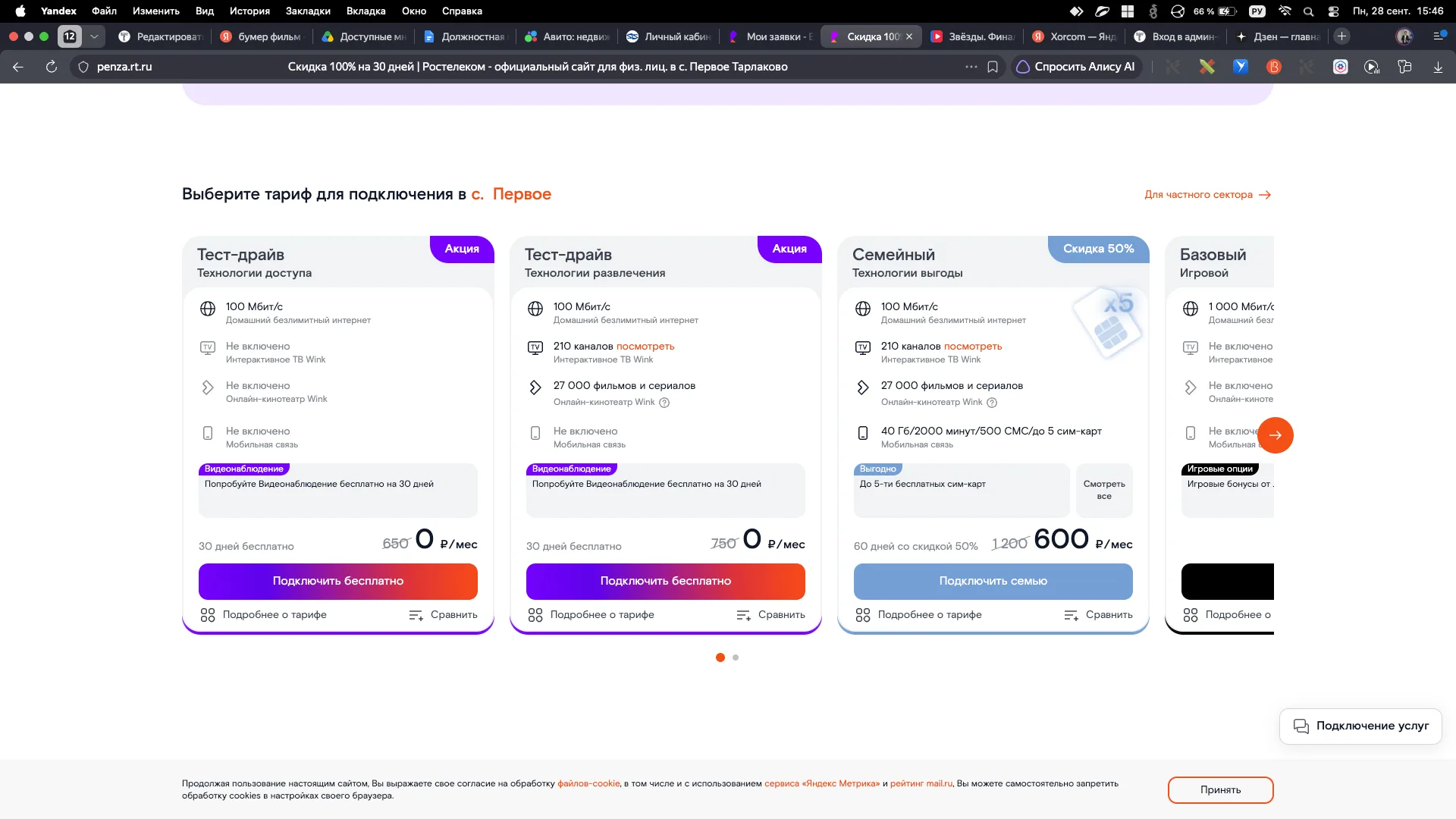
Task: Click посмотреть channels link in Семейный card
Action: pyautogui.click(x=973, y=347)
